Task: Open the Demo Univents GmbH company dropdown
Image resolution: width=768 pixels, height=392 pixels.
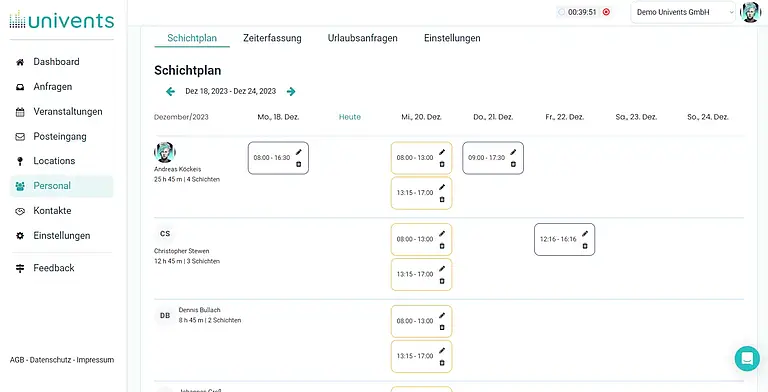Action: point(683,12)
